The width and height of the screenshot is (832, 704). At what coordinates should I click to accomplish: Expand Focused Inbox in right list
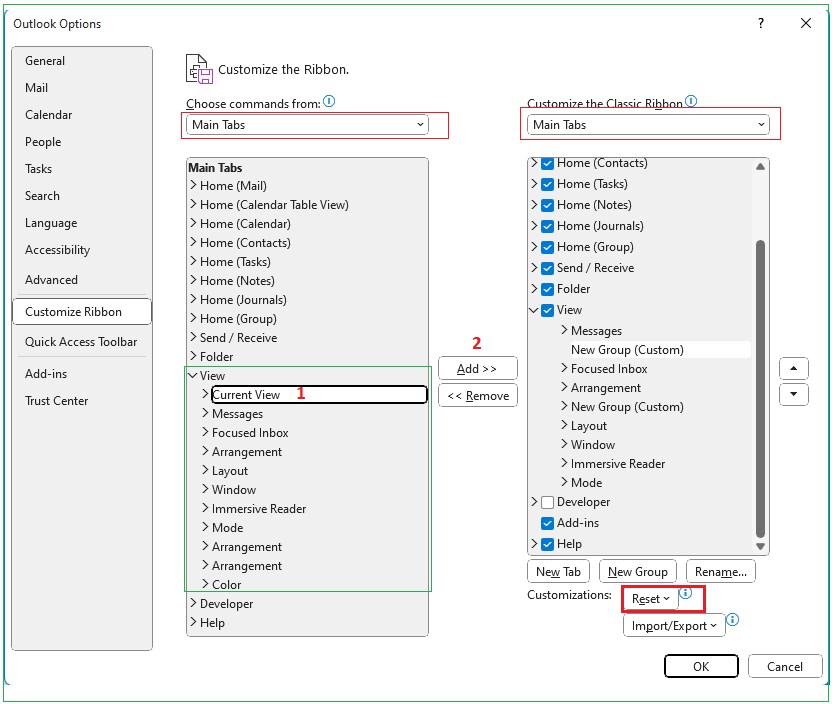565,368
